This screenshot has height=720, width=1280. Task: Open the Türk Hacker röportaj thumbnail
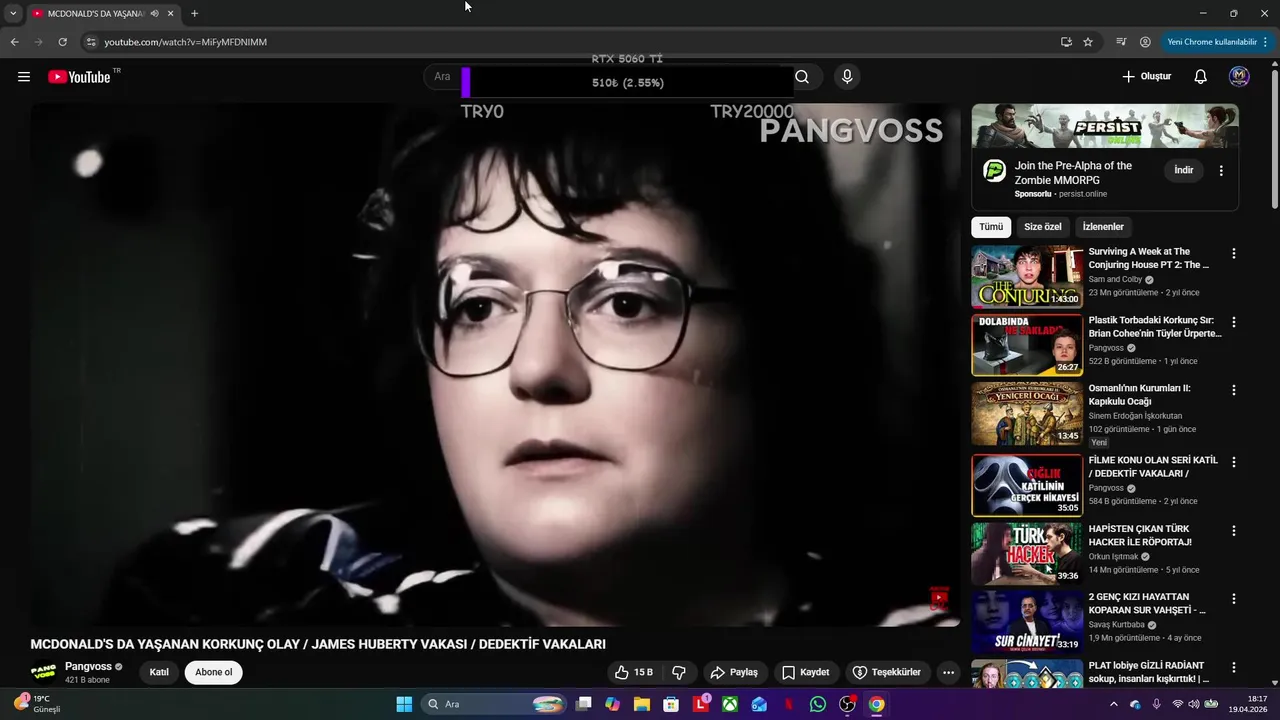tap(1027, 553)
